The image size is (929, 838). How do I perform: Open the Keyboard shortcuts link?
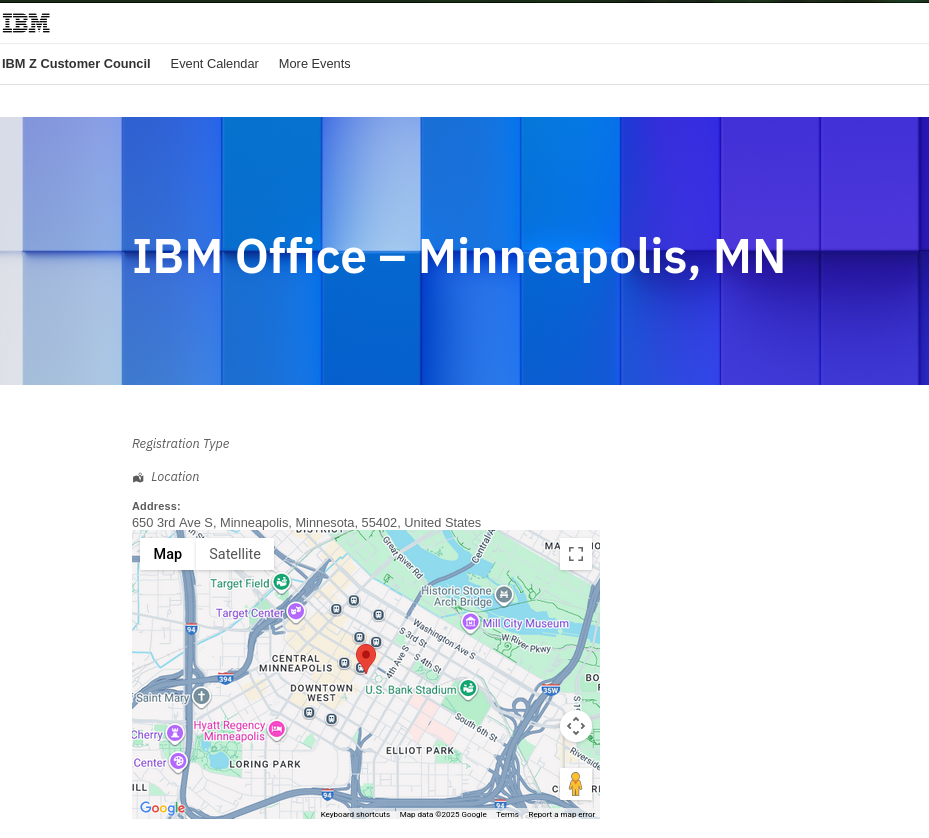[355, 814]
